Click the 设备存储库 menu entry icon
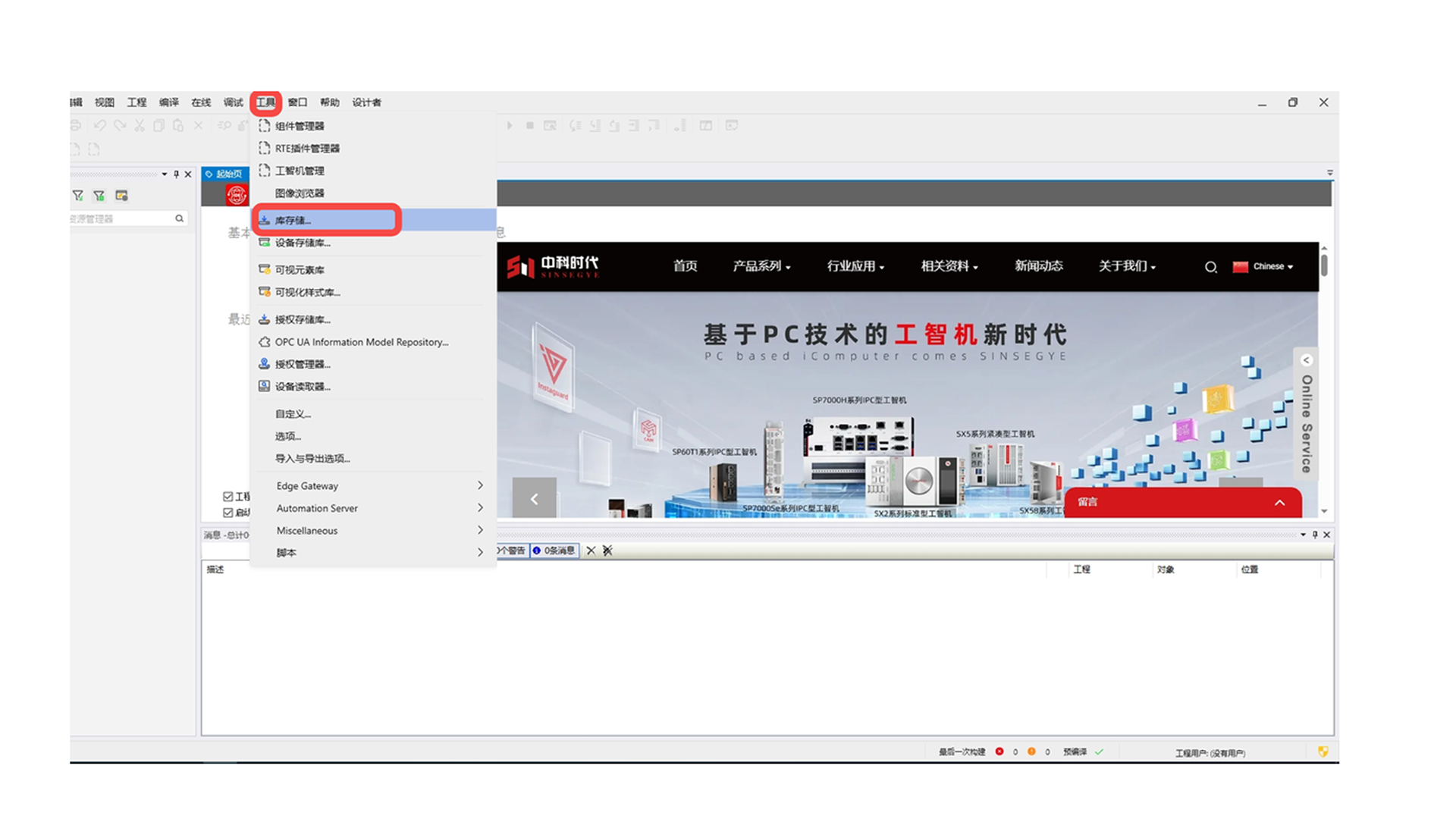This screenshot has height=819, width=1456. pyautogui.click(x=265, y=243)
